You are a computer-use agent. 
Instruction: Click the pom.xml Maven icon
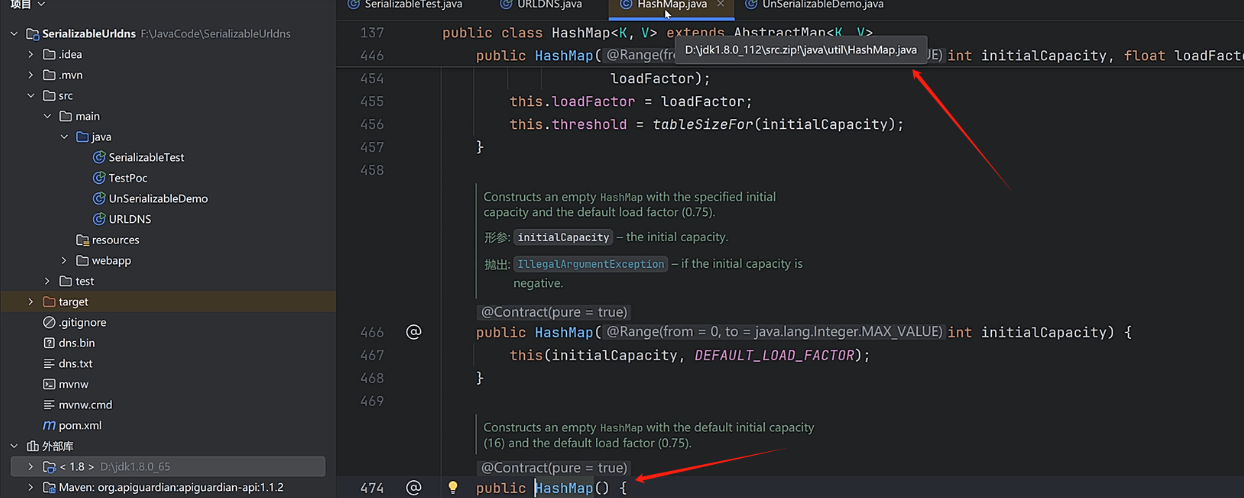click(x=49, y=425)
